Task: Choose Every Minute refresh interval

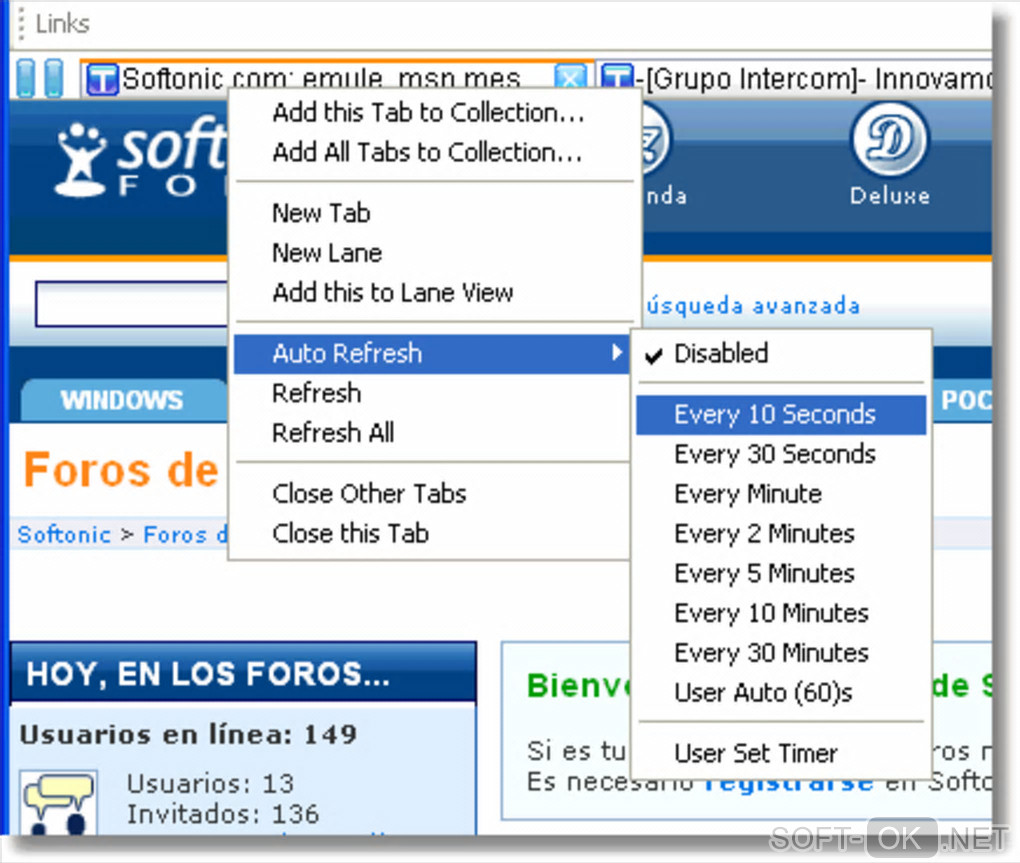Action: tap(781, 494)
